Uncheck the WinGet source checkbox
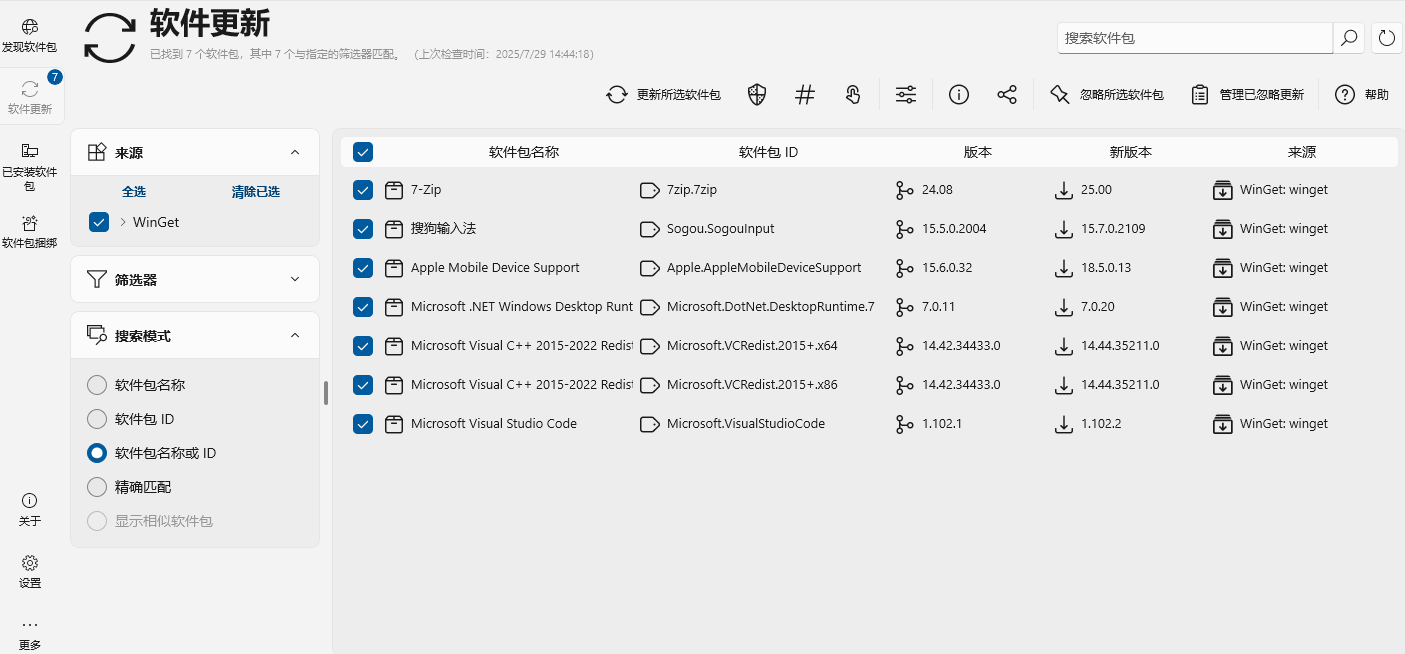This screenshot has height=654, width=1405. (99, 222)
